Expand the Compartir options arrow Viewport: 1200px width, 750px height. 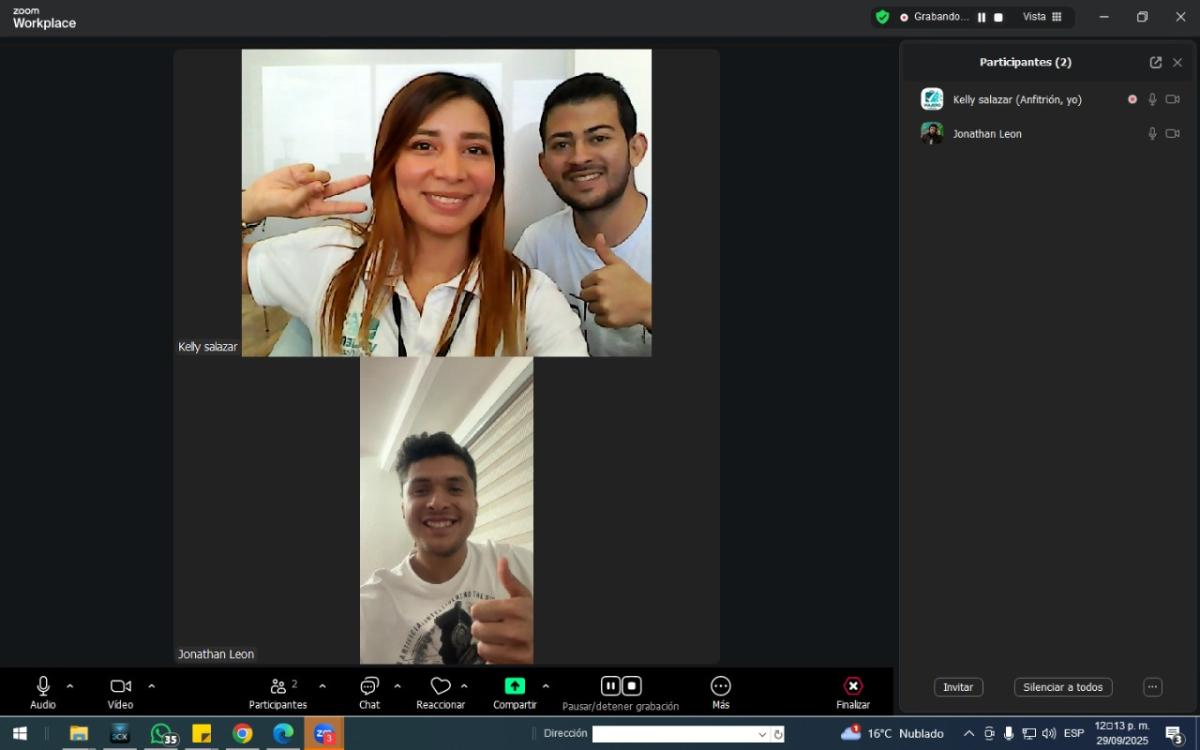(545, 686)
